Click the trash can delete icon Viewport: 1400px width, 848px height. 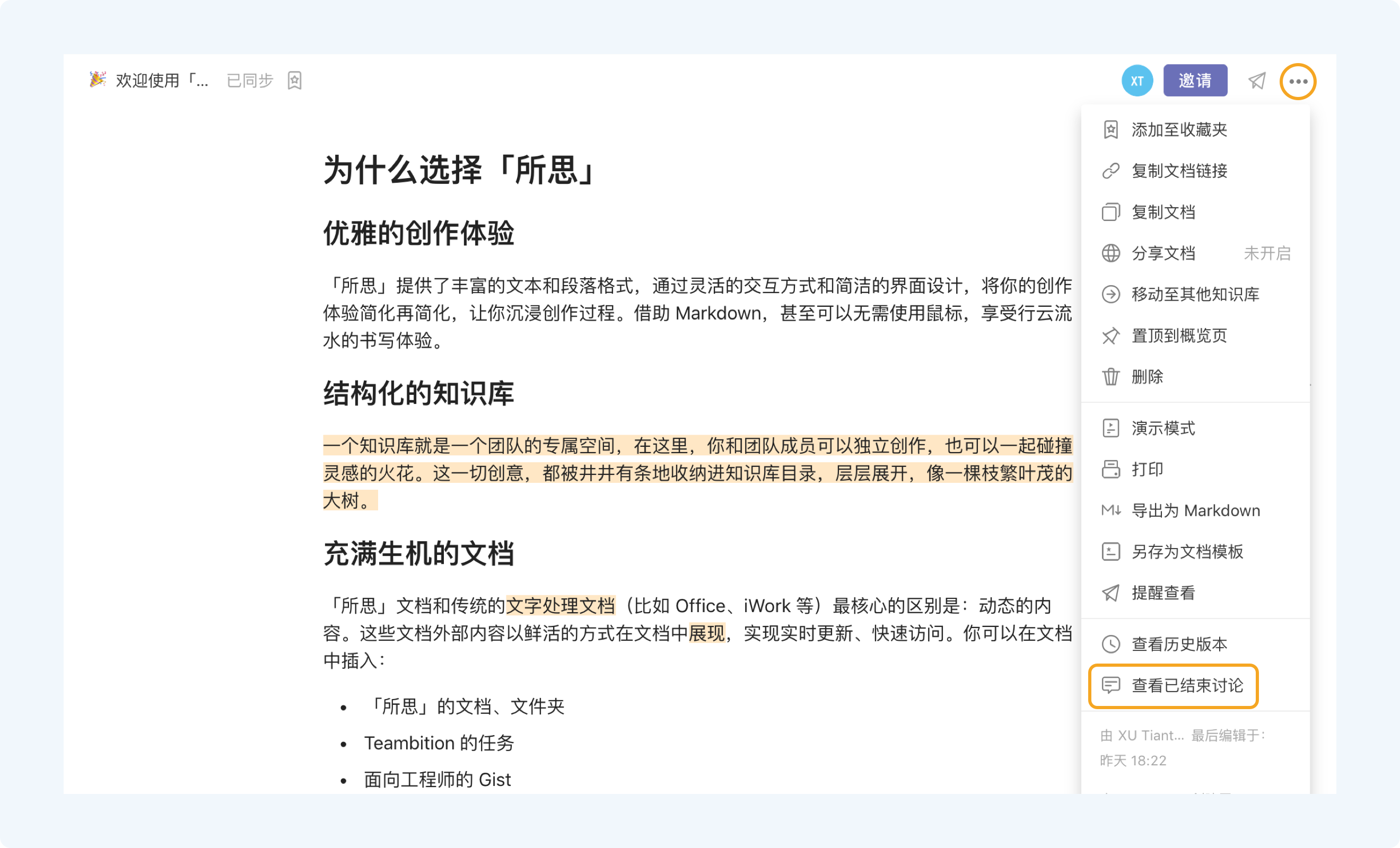tap(1111, 377)
